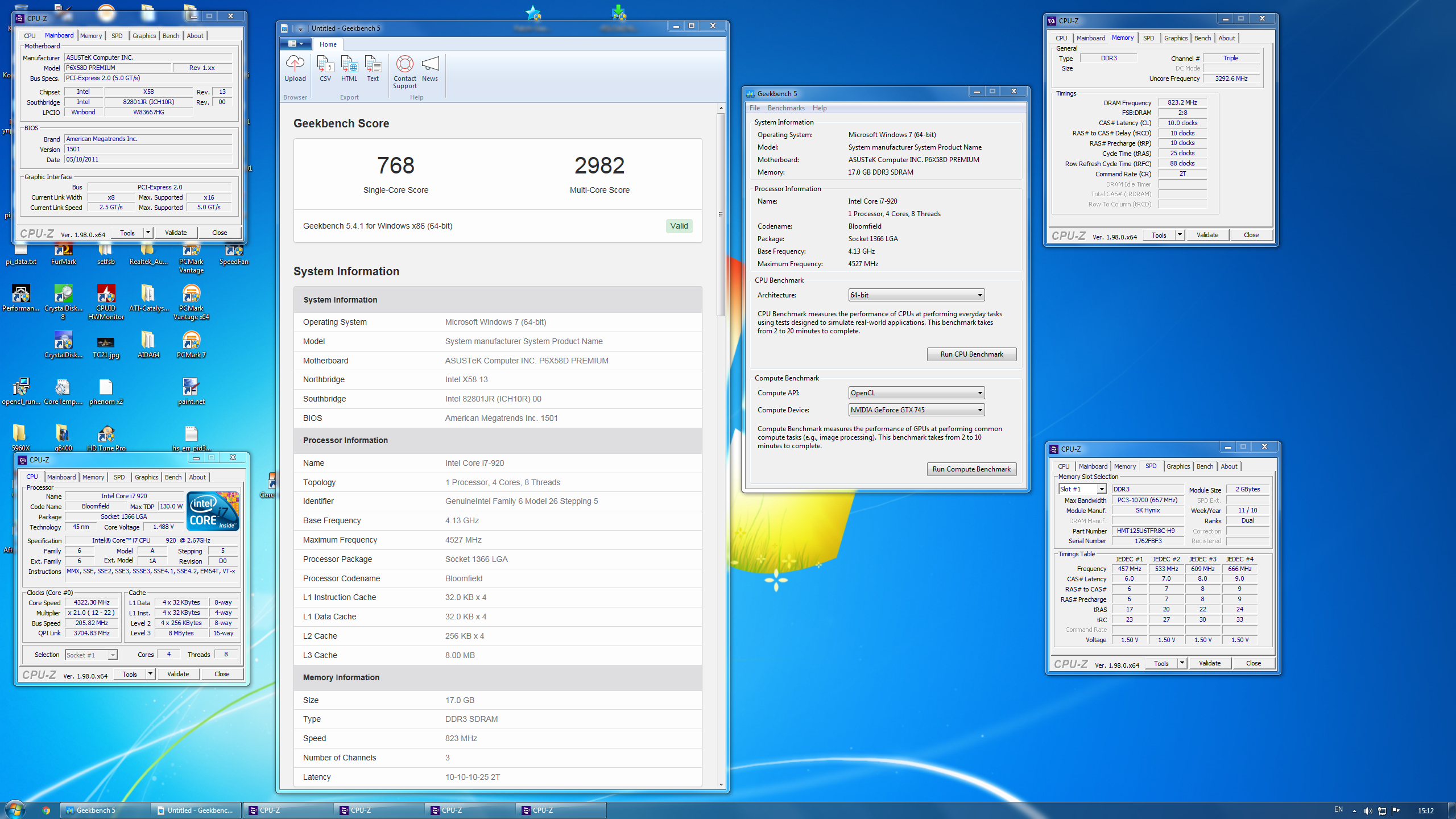This screenshot has height=819, width=1456.
Task: Switch to Graphics tab in Mainboard CPU-Z window
Action: click(144, 36)
